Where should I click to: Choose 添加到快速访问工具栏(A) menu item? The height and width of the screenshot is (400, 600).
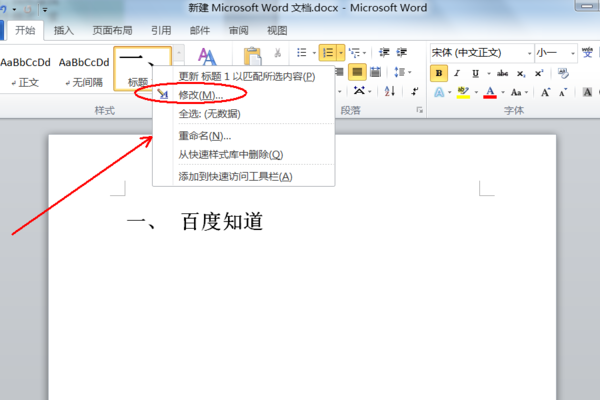[244, 176]
